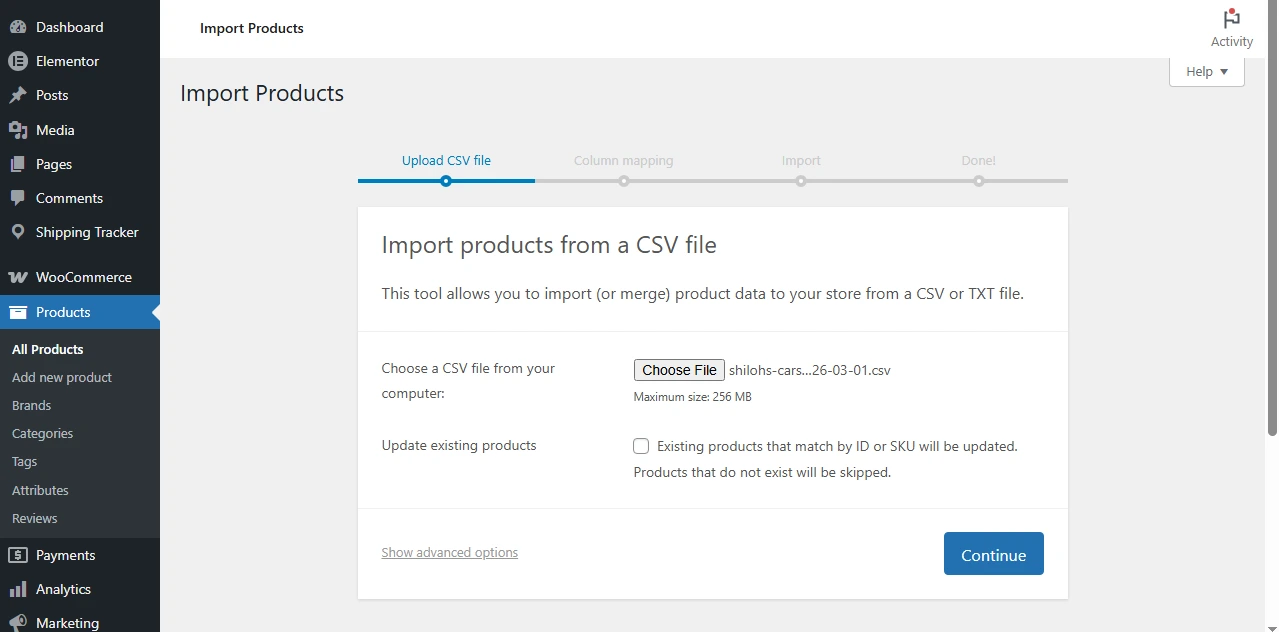Open the Payments icon in sidebar

20,554
